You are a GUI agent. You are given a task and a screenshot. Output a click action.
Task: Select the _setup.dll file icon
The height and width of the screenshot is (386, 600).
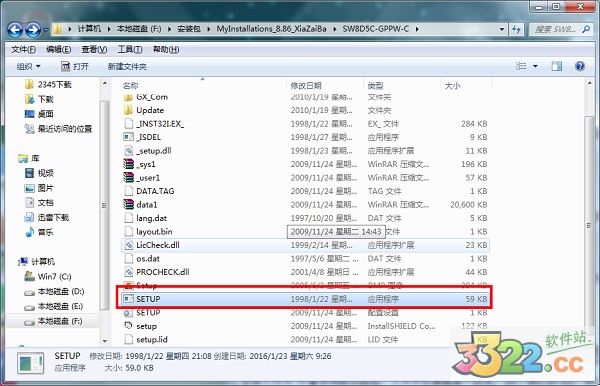[129, 150]
